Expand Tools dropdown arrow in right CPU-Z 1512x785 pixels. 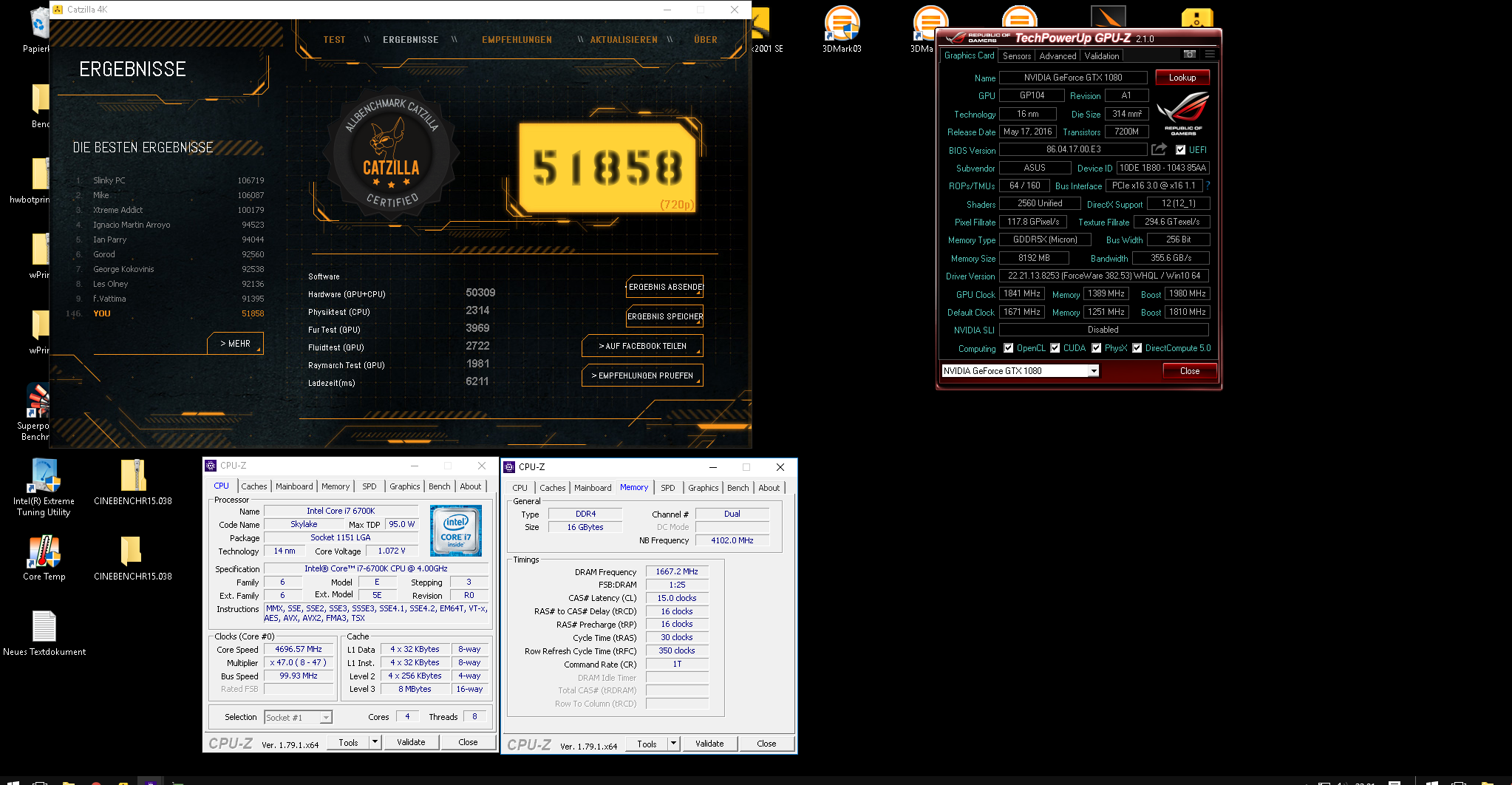pos(674,744)
